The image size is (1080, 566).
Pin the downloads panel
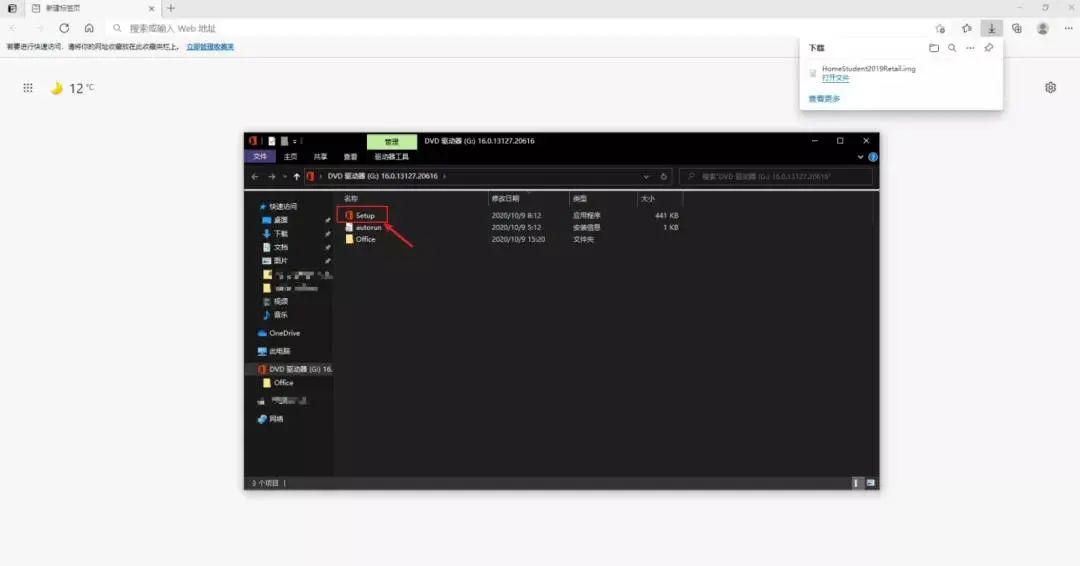coord(989,48)
